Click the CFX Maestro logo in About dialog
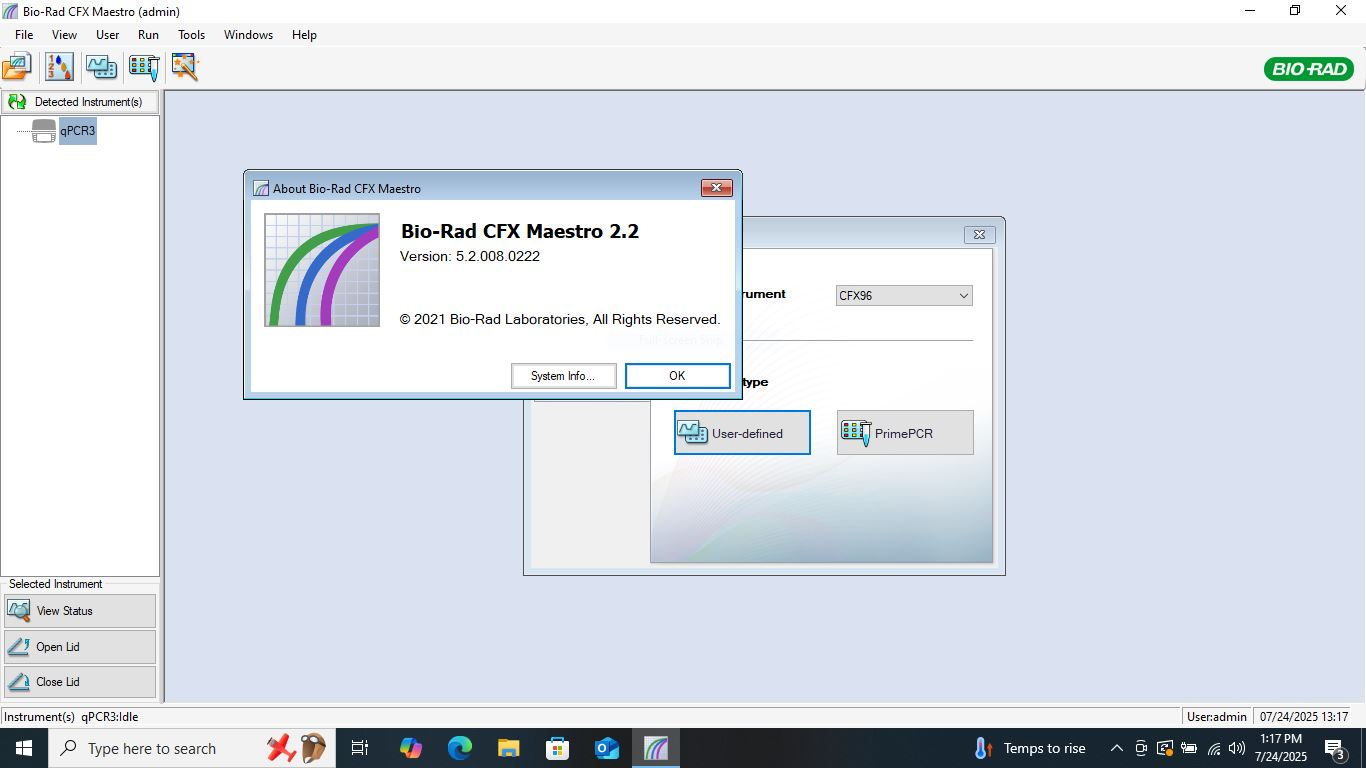Image resolution: width=1366 pixels, height=768 pixels. pos(322,270)
